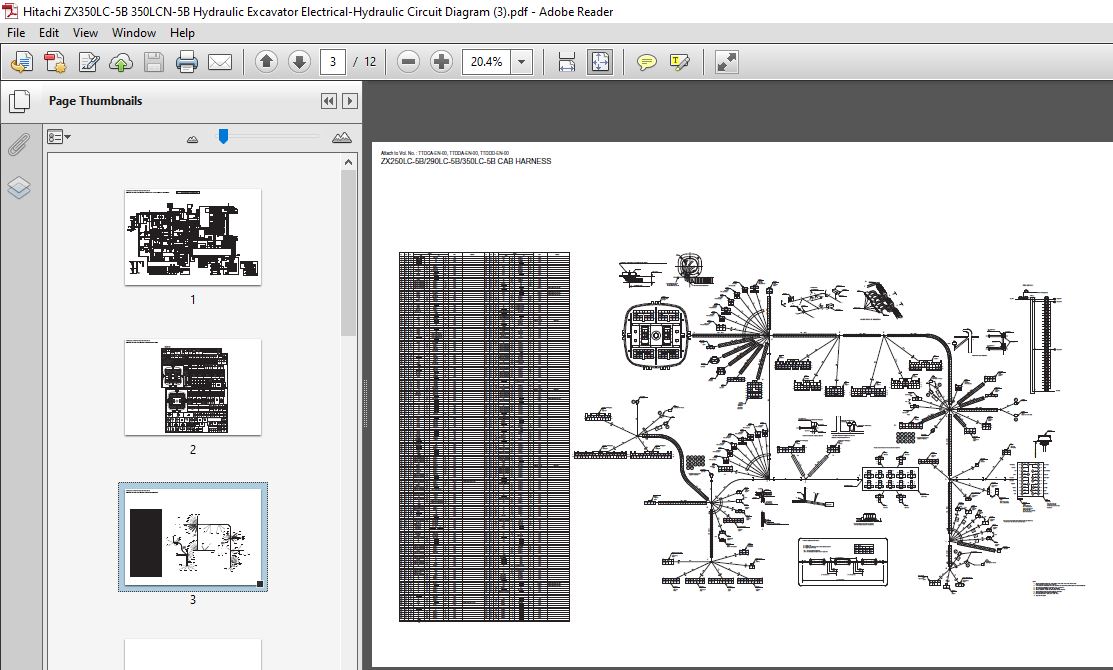Open the zoom level dropdown arrow
1113x670 pixels.
(x=522, y=62)
